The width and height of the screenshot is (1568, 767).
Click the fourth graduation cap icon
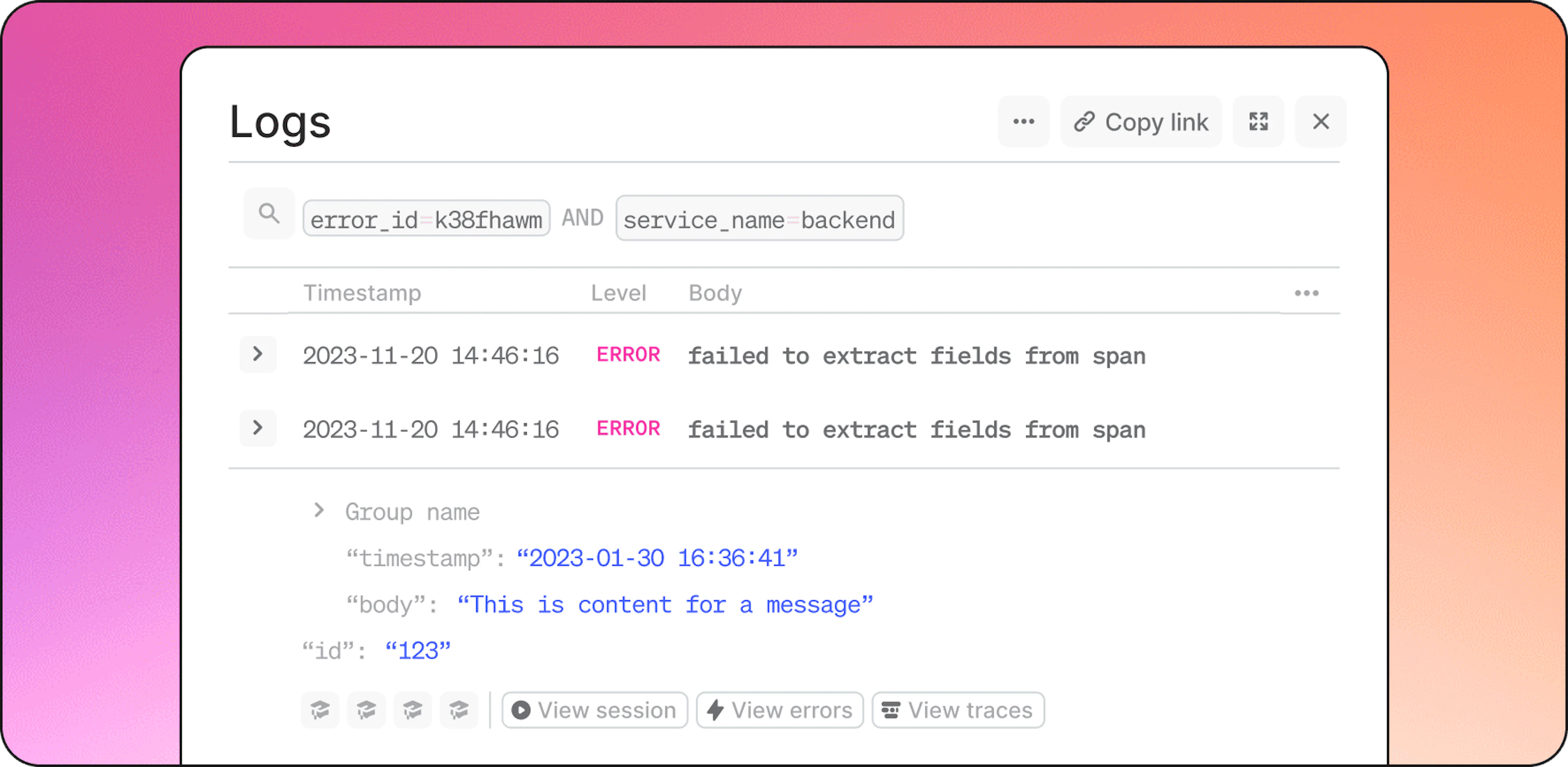[459, 710]
